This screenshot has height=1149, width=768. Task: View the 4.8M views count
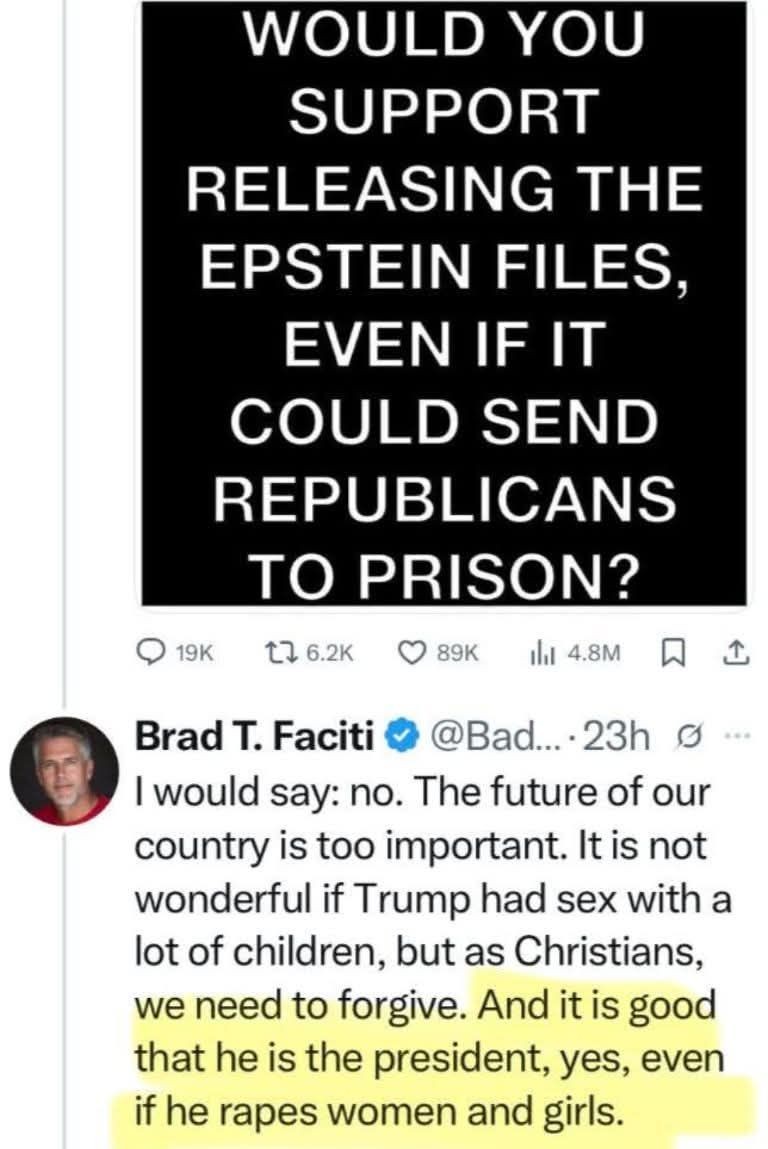click(x=594, y=652)
